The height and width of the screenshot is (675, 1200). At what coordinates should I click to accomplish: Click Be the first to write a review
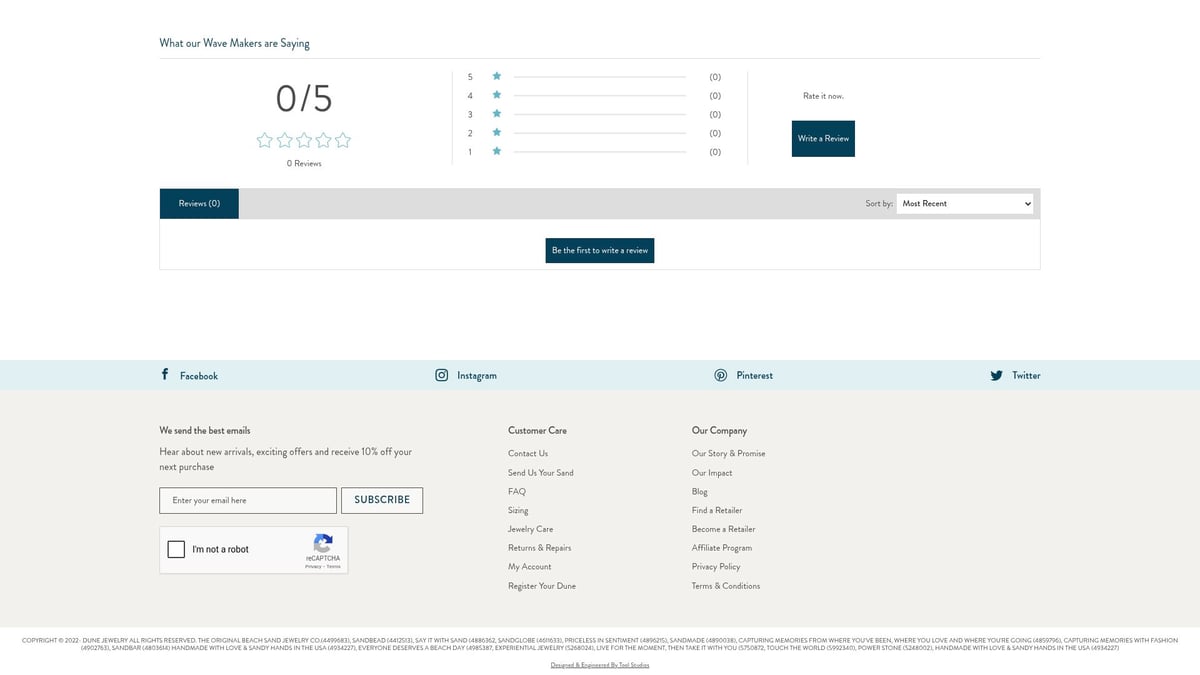pos(600,250)
